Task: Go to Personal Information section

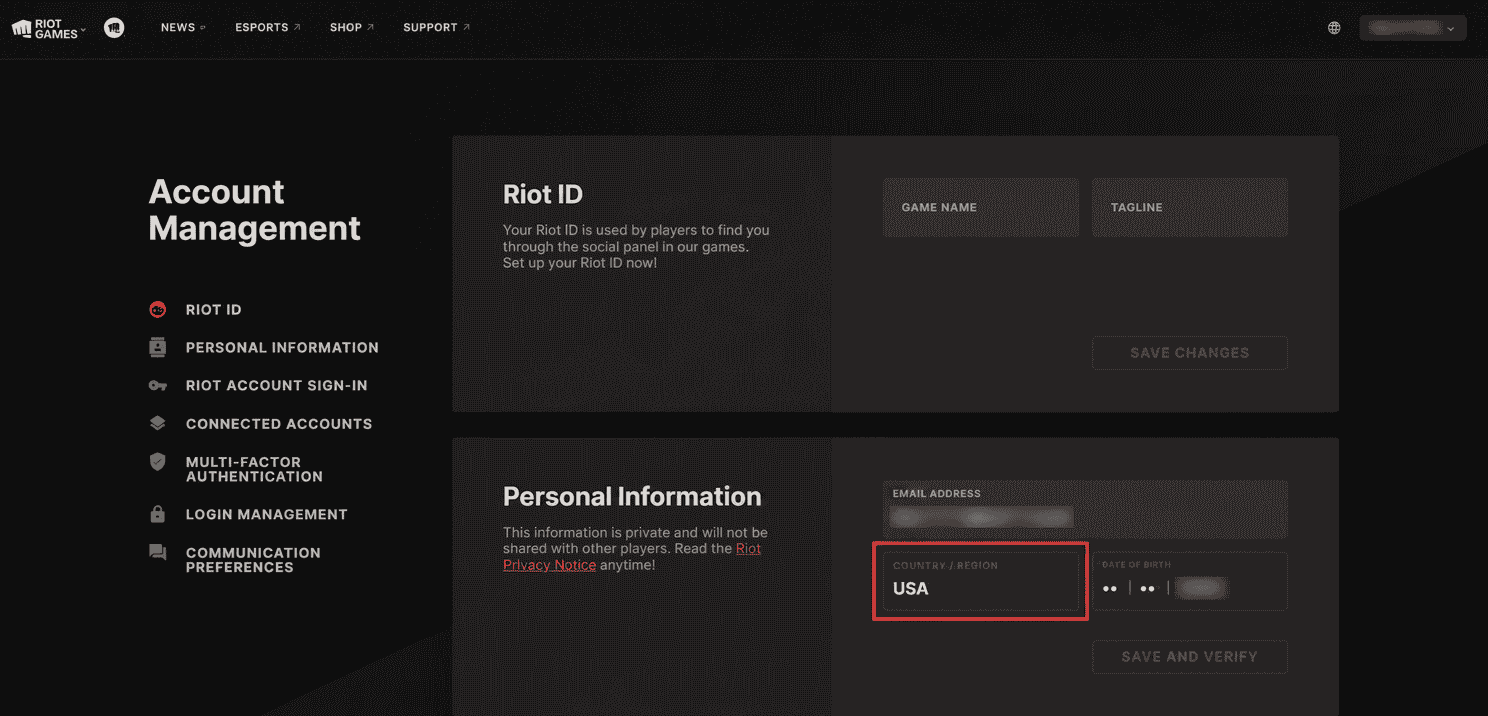Action: (282, 348)
